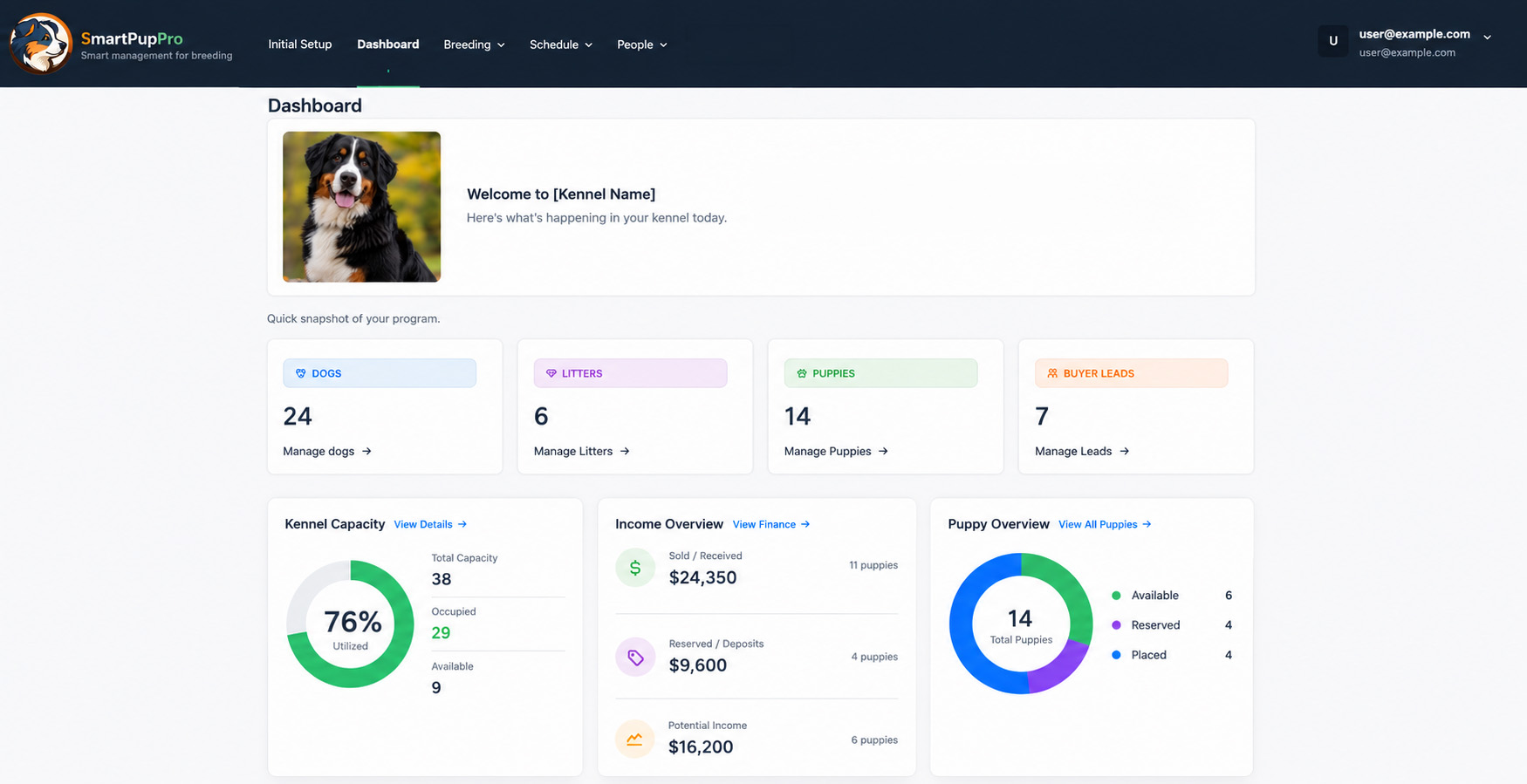This screenshot has width=1527, height=784.
Task: Expand the People menu chevron
Action: (663, 45)
